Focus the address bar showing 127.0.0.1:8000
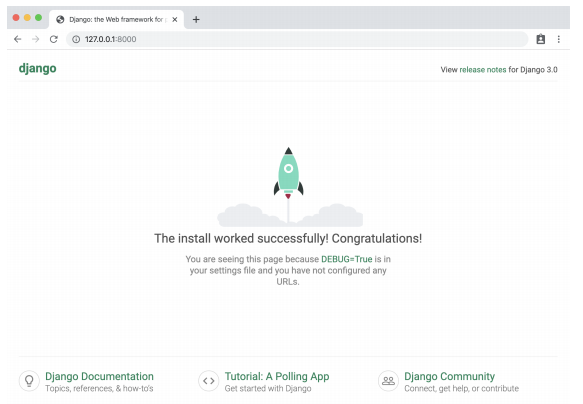Viewport: 583px width, 404px height. coord(297,39)
